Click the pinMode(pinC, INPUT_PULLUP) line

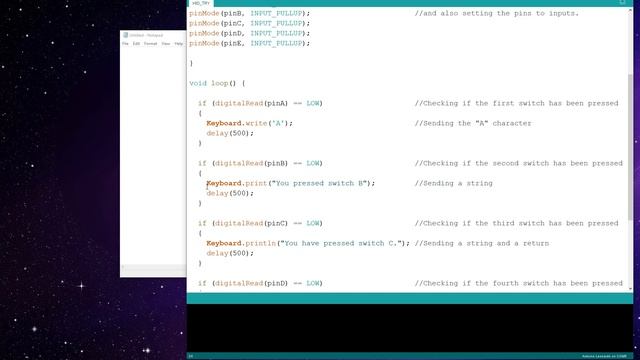(249, 23)
